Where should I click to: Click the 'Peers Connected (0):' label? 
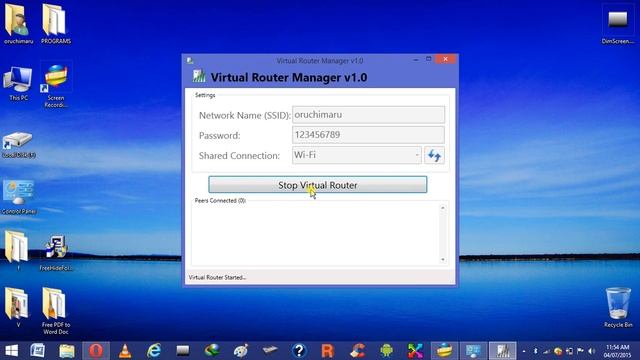[220, 200]
